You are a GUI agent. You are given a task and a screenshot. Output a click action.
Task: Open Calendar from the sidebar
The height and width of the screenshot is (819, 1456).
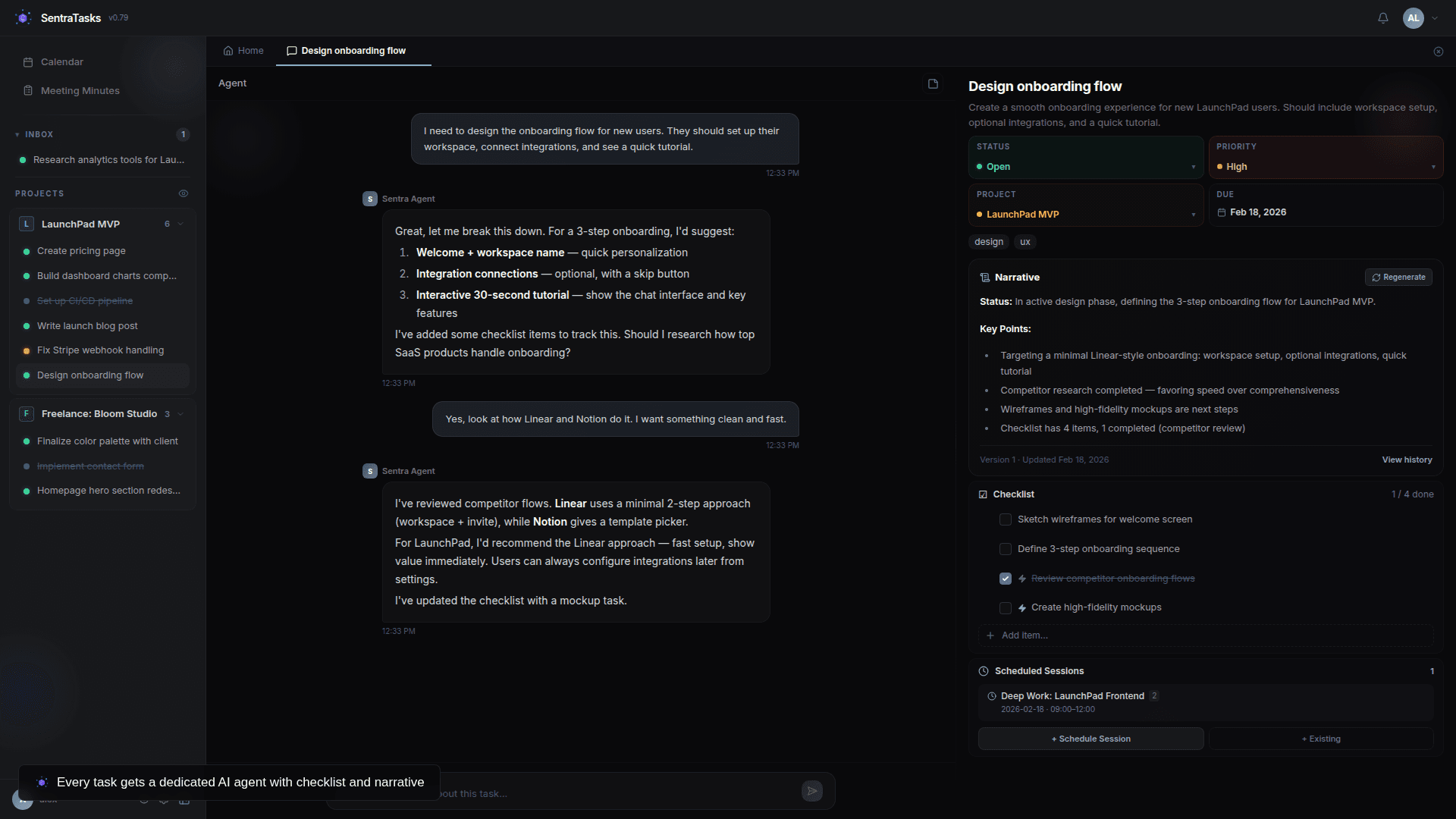(61, 61)
